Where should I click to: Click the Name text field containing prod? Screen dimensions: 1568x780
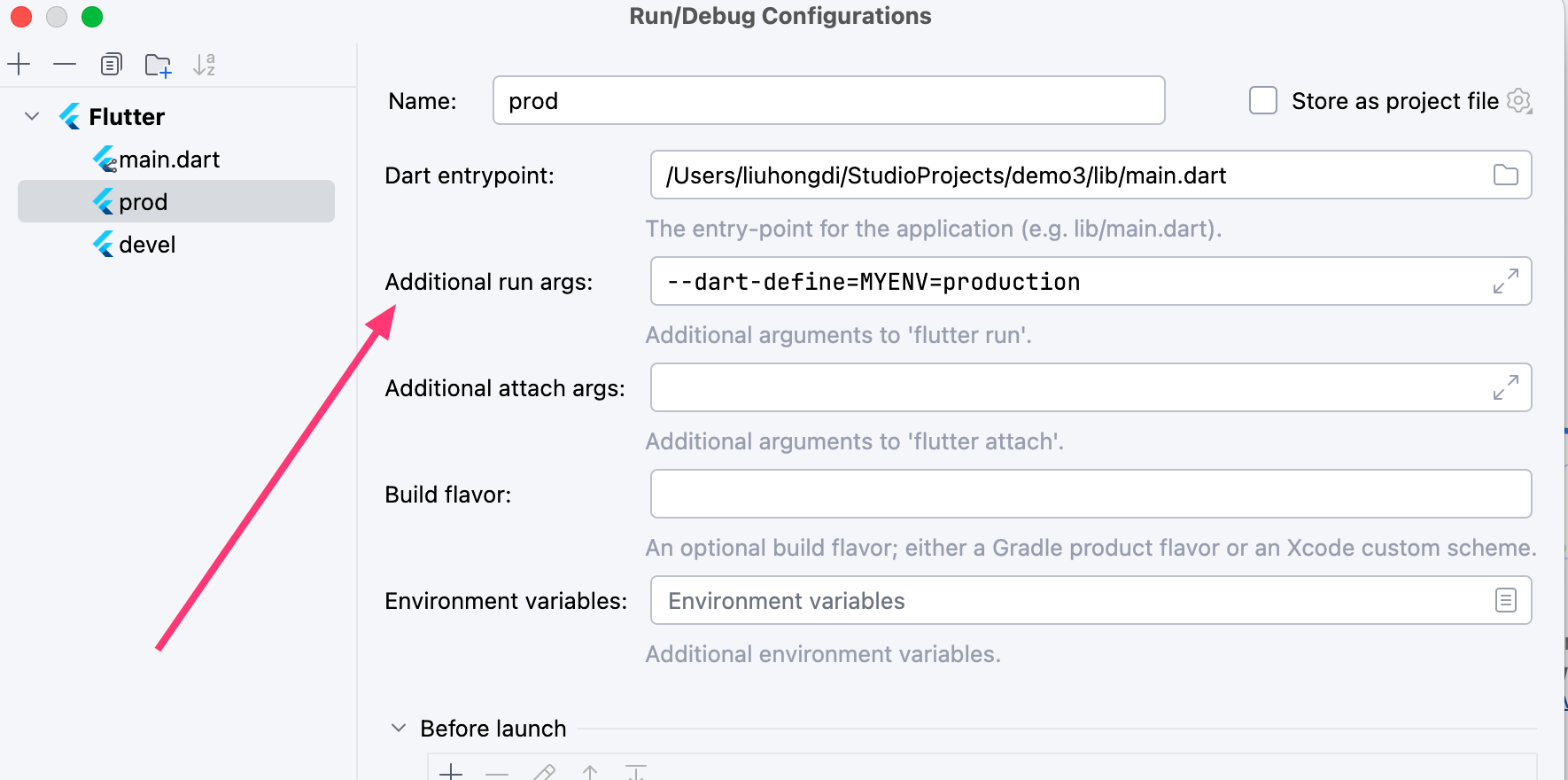pyautogui.click(x=827, y=101)
